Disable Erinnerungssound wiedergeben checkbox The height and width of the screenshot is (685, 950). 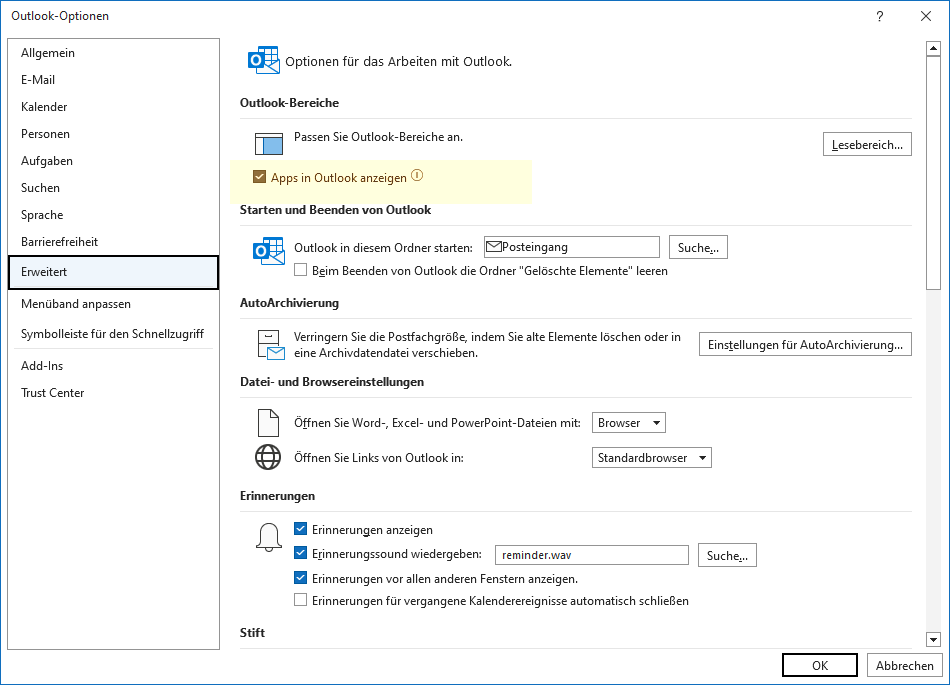pyautogui.click(x=301, y=553)
